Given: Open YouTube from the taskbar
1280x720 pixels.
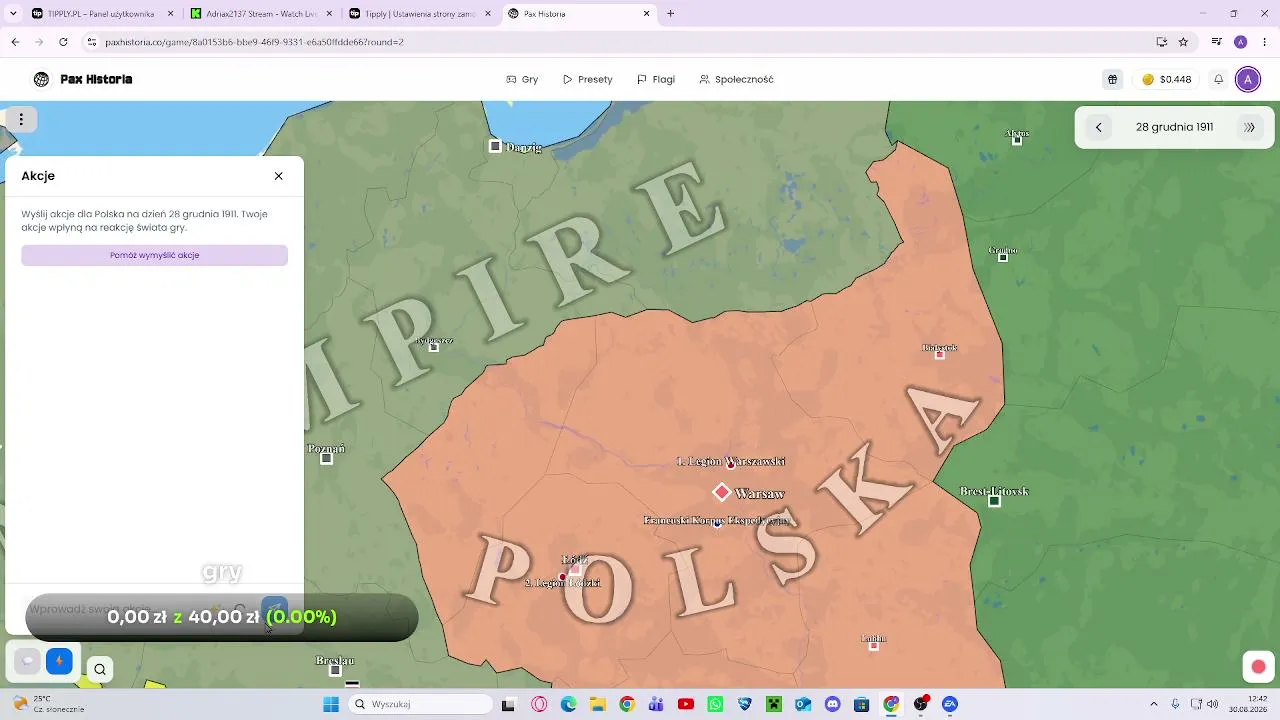Looking at the screenshot, I should coord(685,704).
